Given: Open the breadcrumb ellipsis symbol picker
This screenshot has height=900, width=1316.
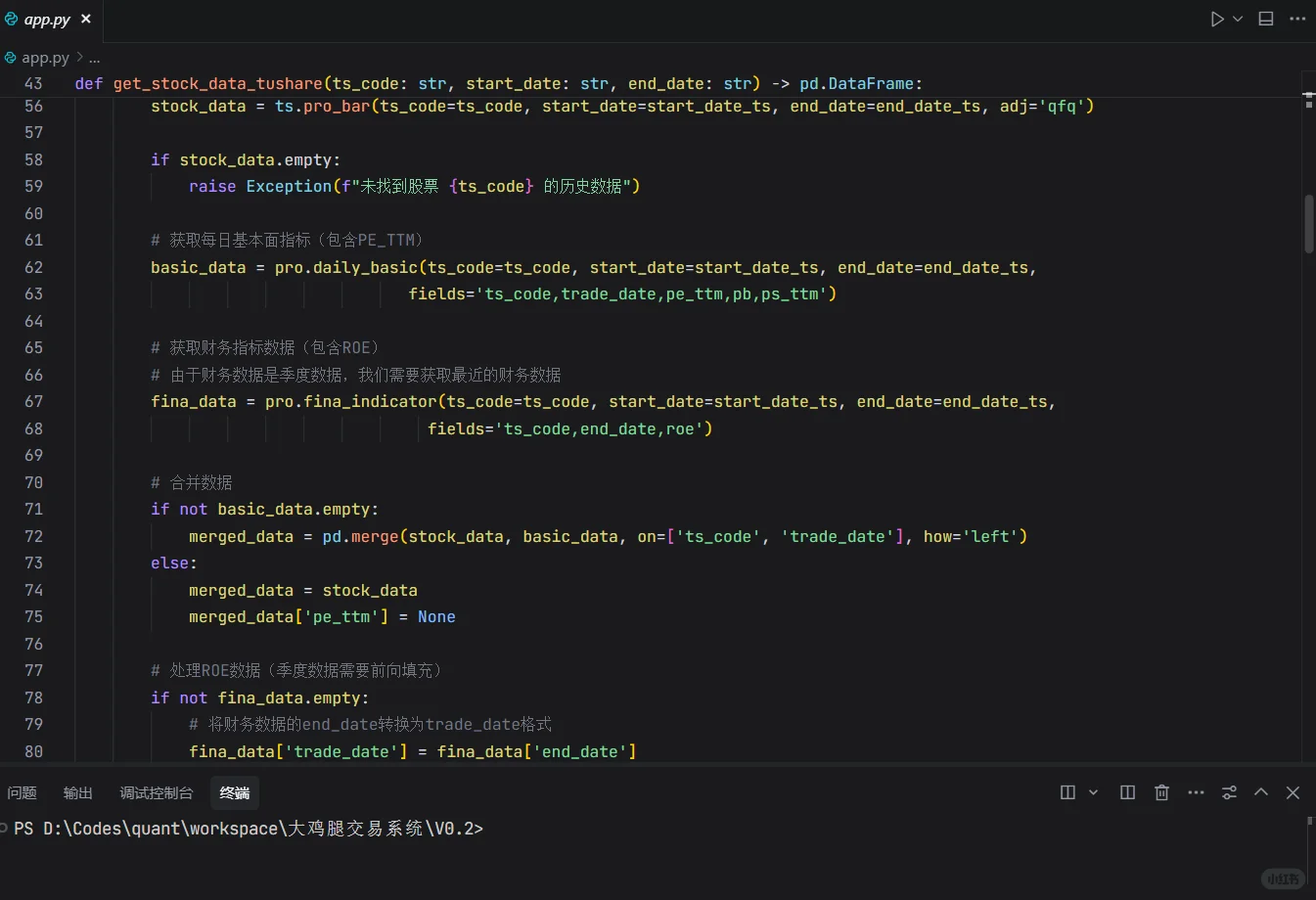Looking at the screenshot, I should (94, 58).
